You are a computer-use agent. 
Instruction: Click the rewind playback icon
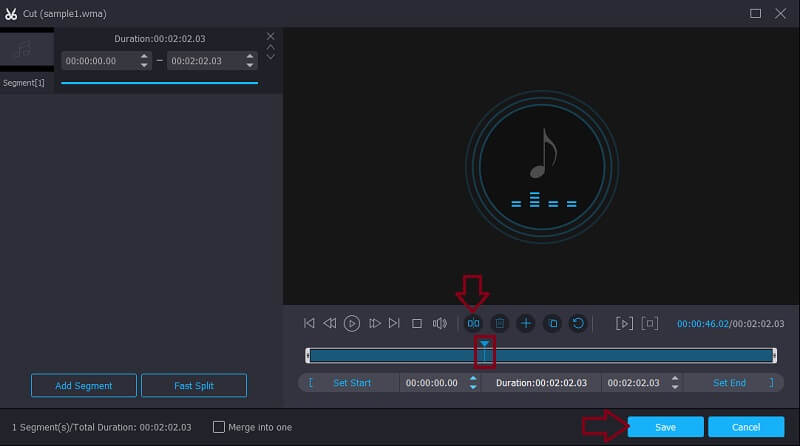click(x=330, y=323)
